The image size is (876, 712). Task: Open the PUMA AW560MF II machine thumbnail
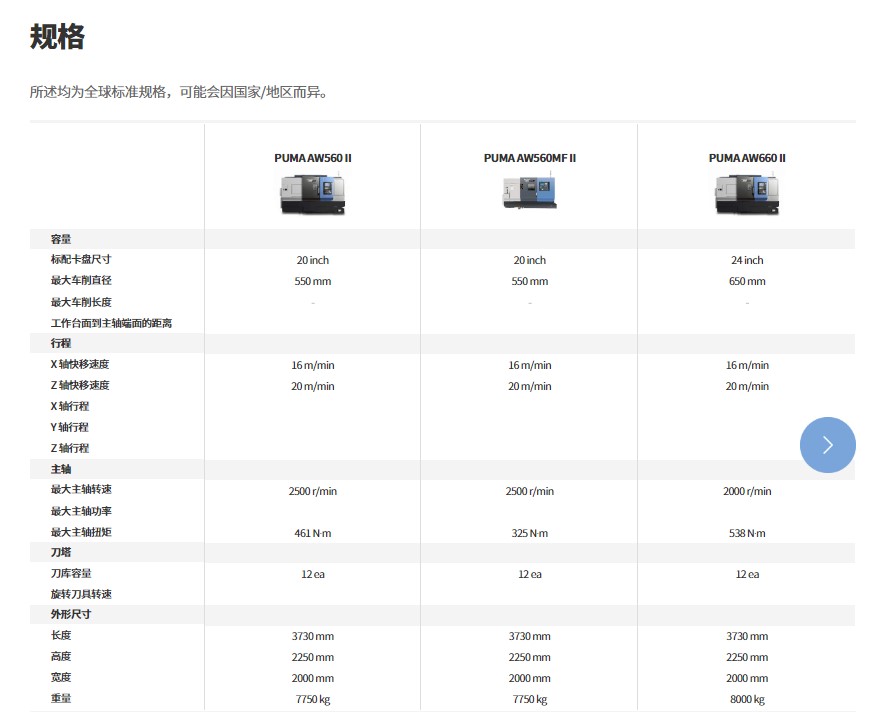pyautogui.click(x=530, y=192)
